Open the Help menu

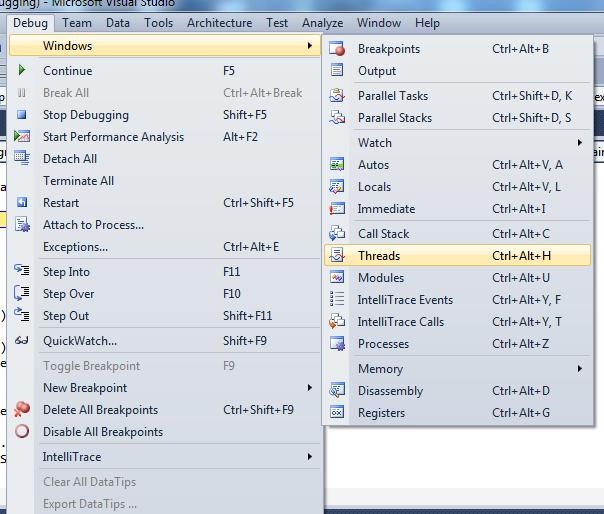(x=427, y=23)
